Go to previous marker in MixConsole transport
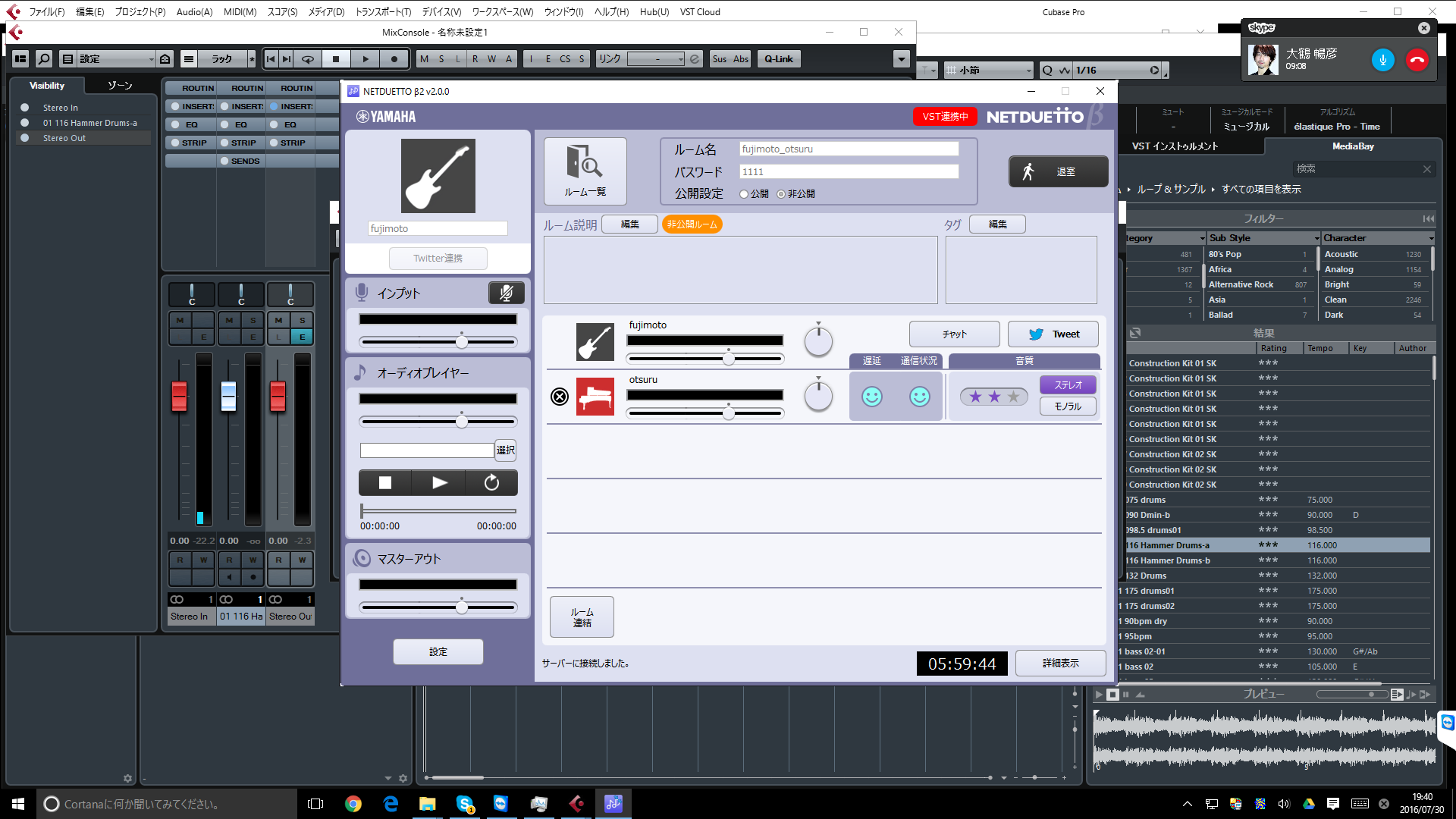This screenshot has width=1456, height=819. click(x=271, y=59)
